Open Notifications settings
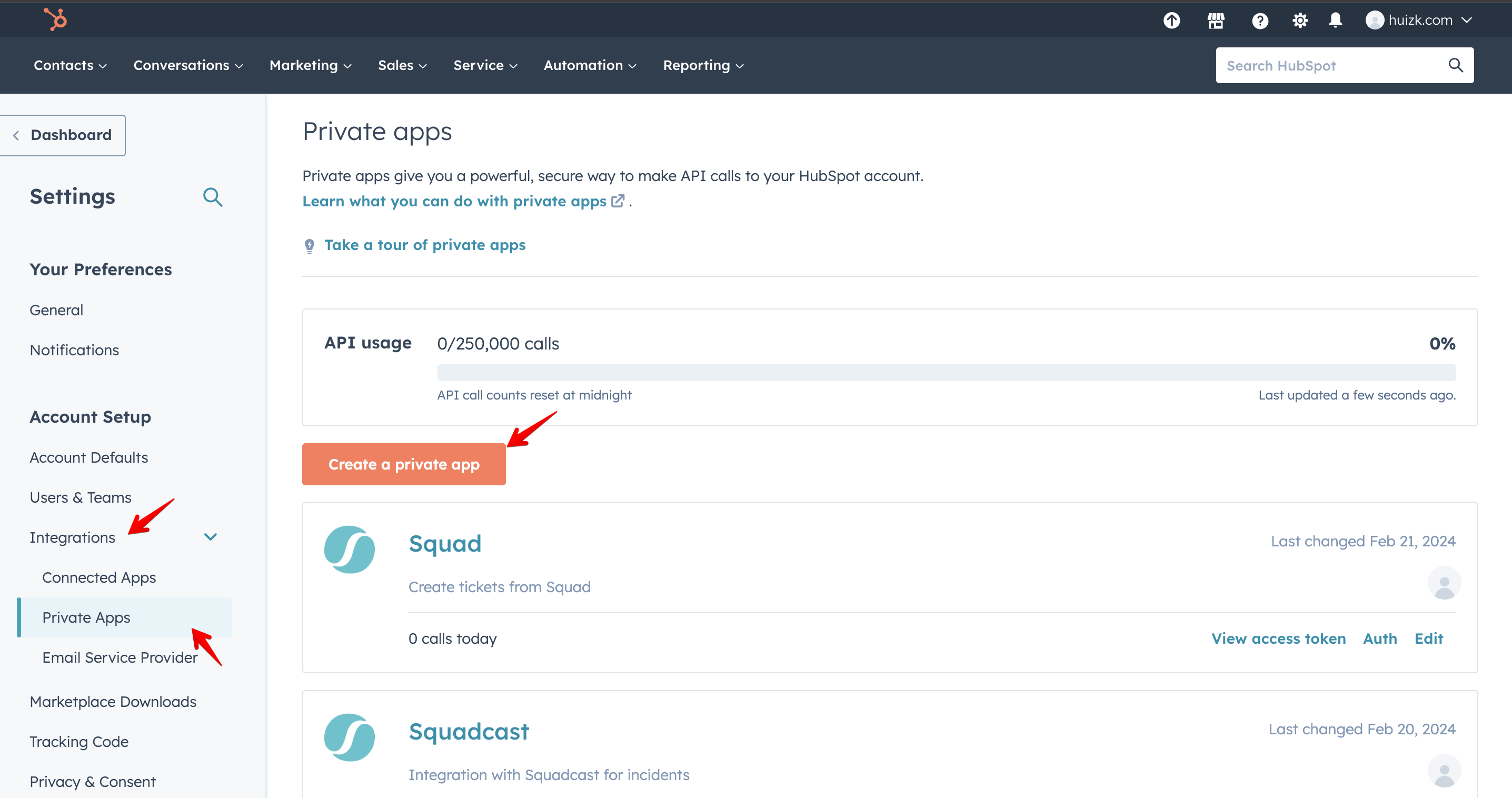This screenshot has width=1512, height=798. click(75, 350)
